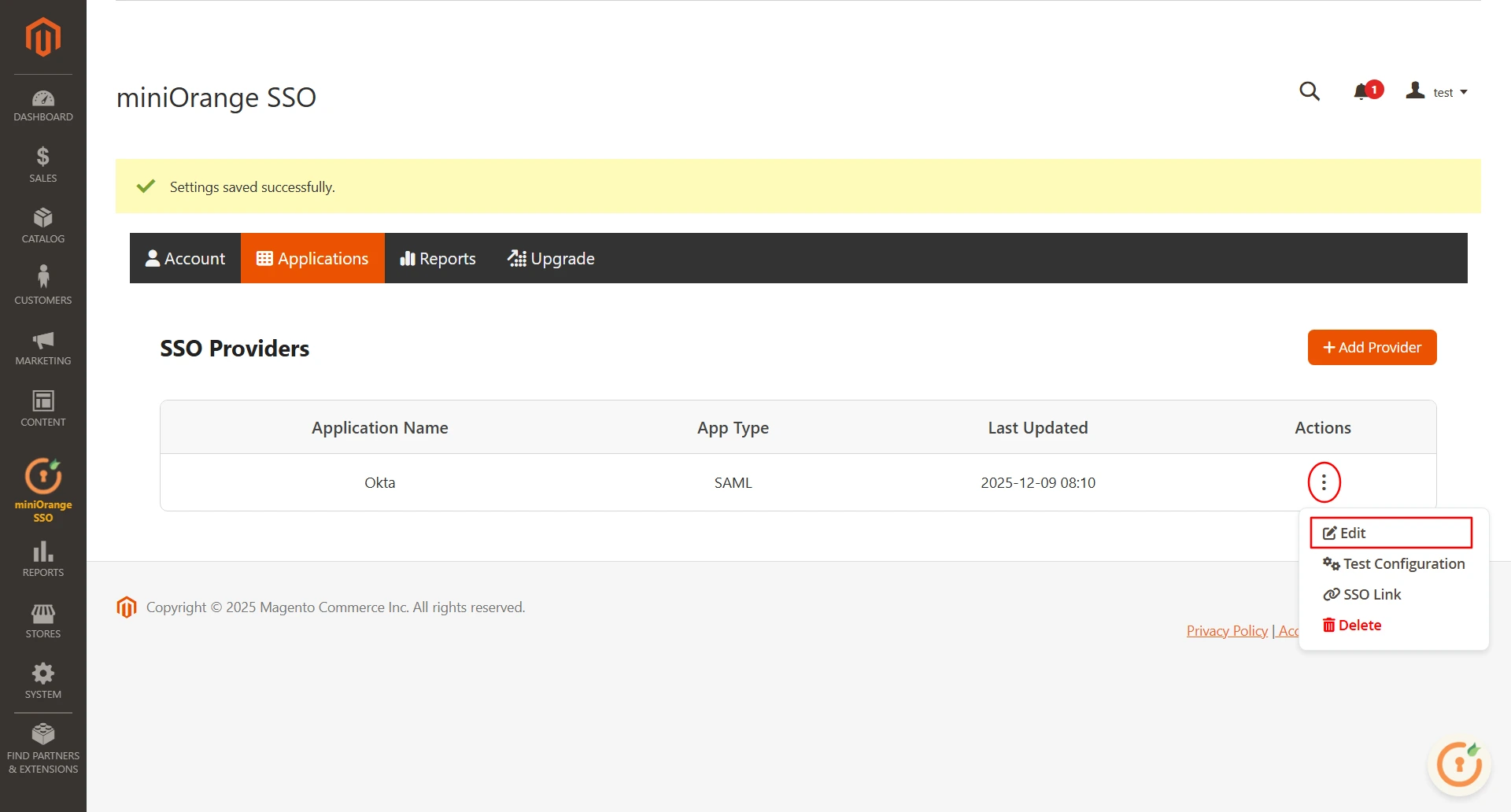The height and width of the screenshot is (812, 1511).
Task: Open the Marketing panel
Action: tap(42, 347)
